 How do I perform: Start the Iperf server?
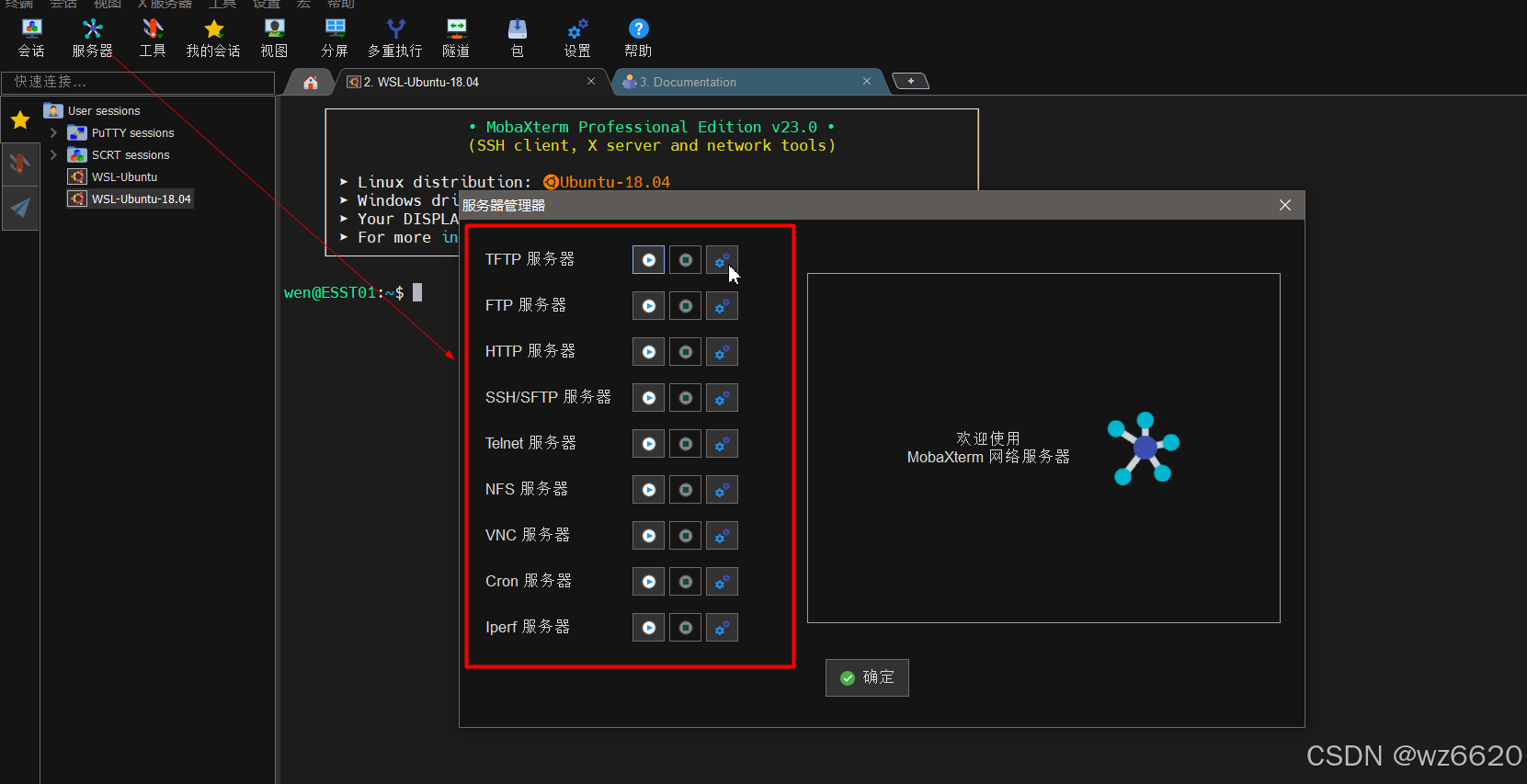[x=648, y=628]
